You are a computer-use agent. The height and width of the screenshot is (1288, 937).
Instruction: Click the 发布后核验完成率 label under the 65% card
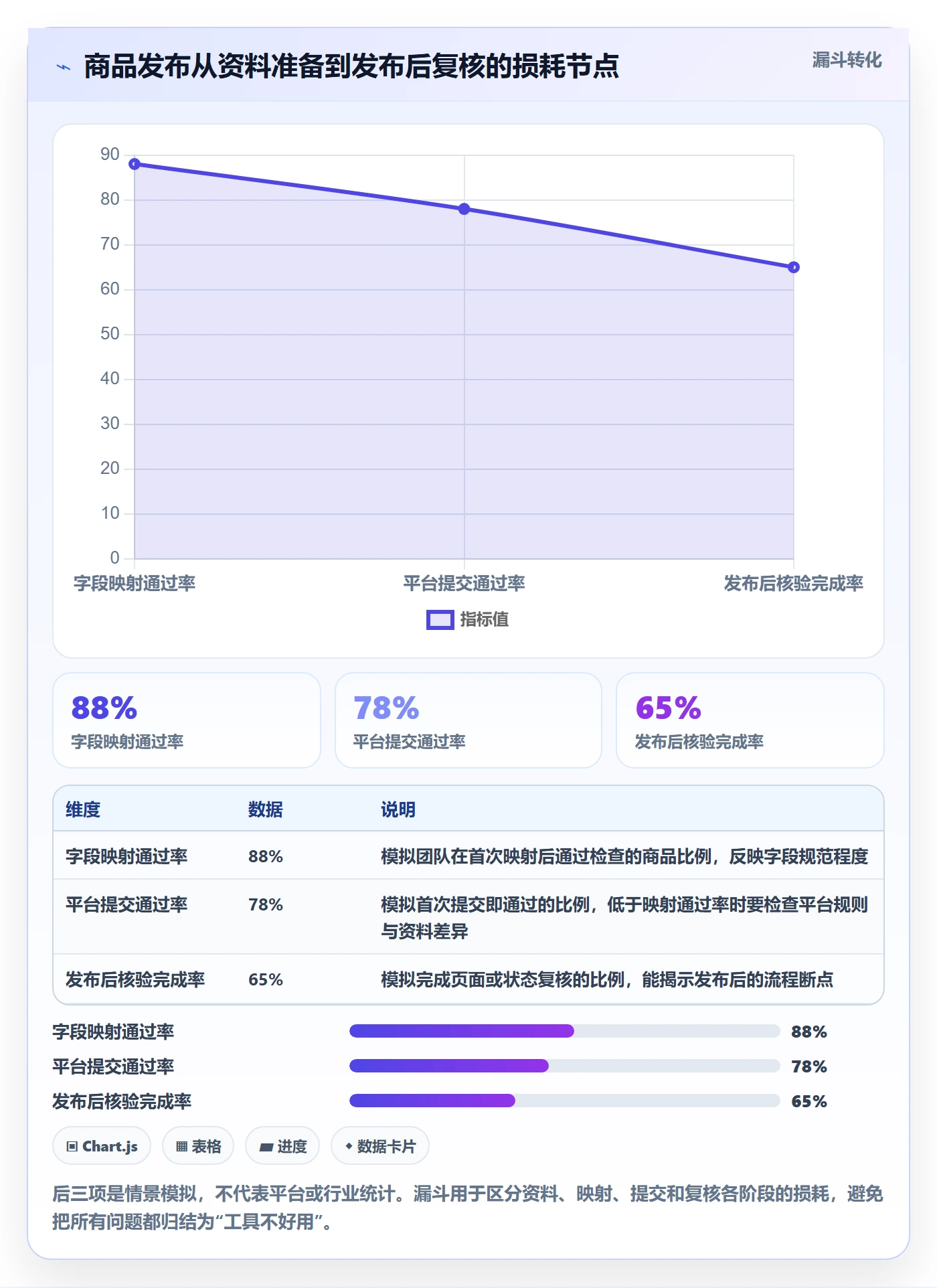pyautogui.click(x=699, y=742)
